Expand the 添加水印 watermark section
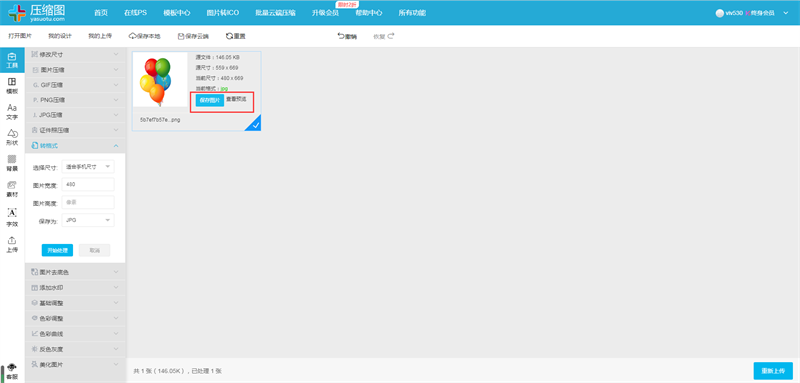 [75, 288]
